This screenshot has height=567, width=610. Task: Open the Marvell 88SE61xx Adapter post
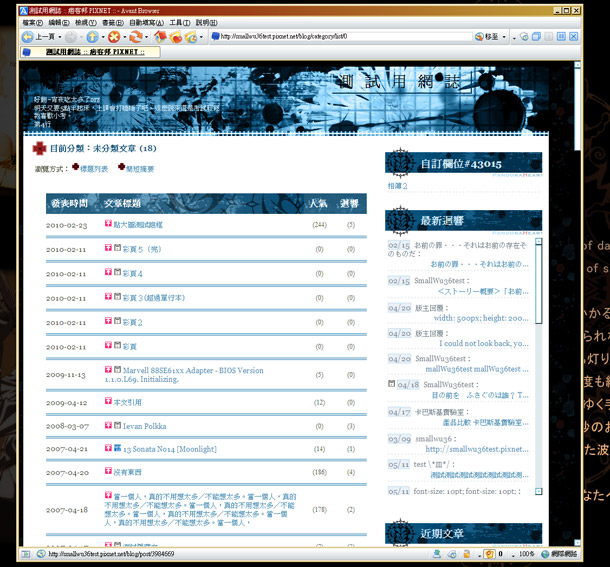pyautogui.click(x=184, y=374)
